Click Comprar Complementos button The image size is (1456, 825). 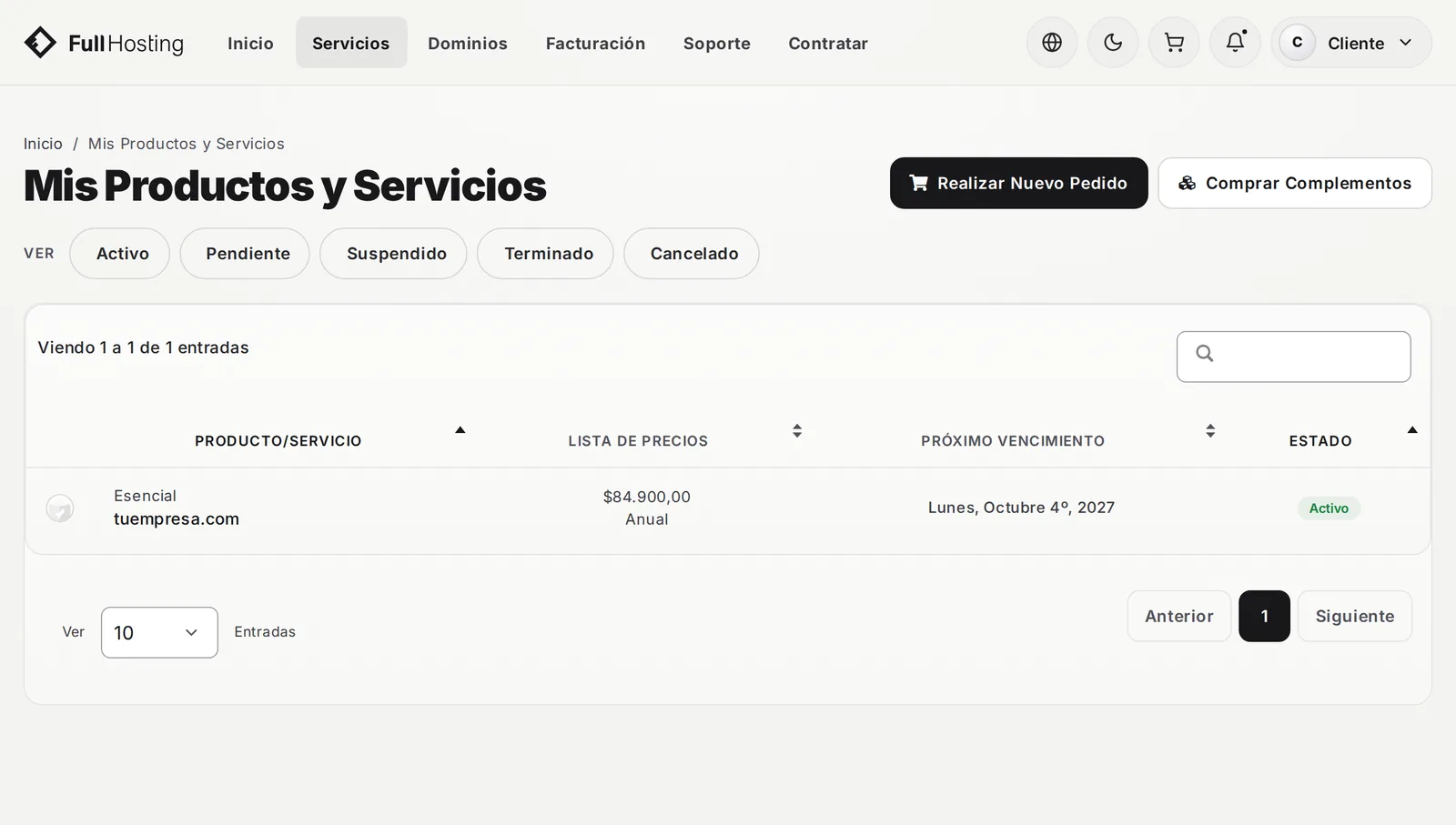(1295, 183)
